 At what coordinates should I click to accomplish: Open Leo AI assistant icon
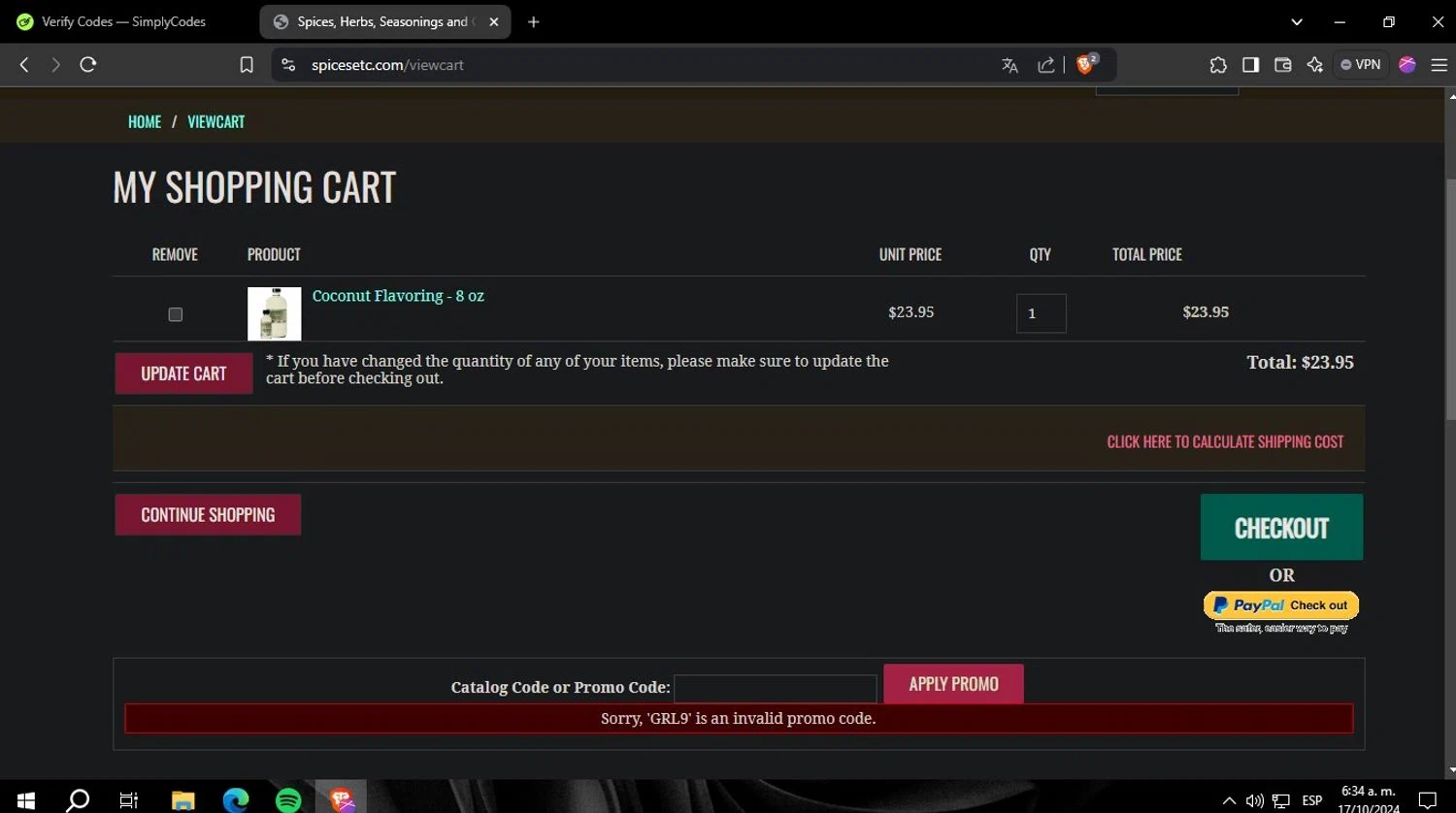(1315, 65)
